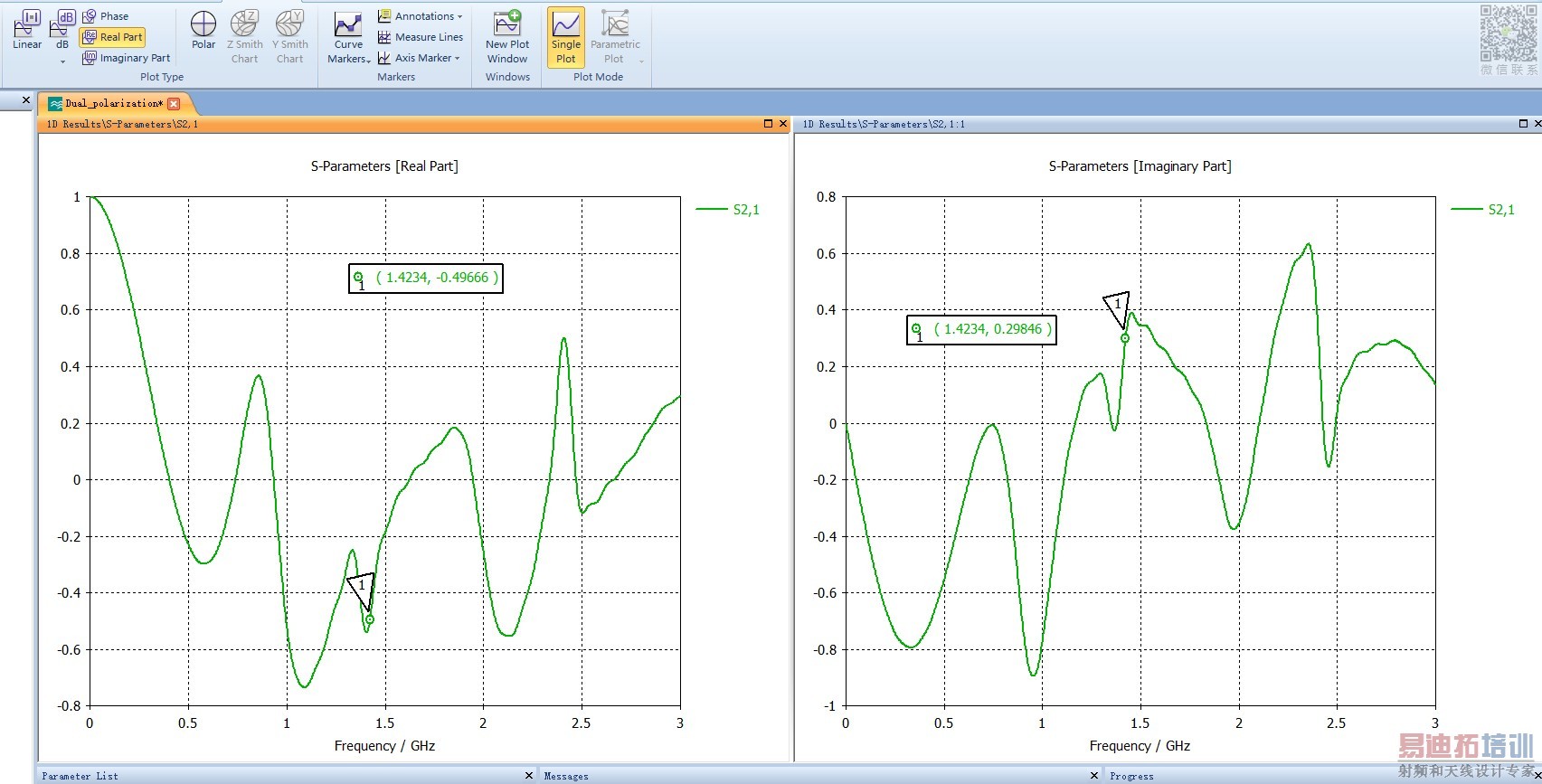Click the Frequency / GHz label in left plot

(384, 746)
